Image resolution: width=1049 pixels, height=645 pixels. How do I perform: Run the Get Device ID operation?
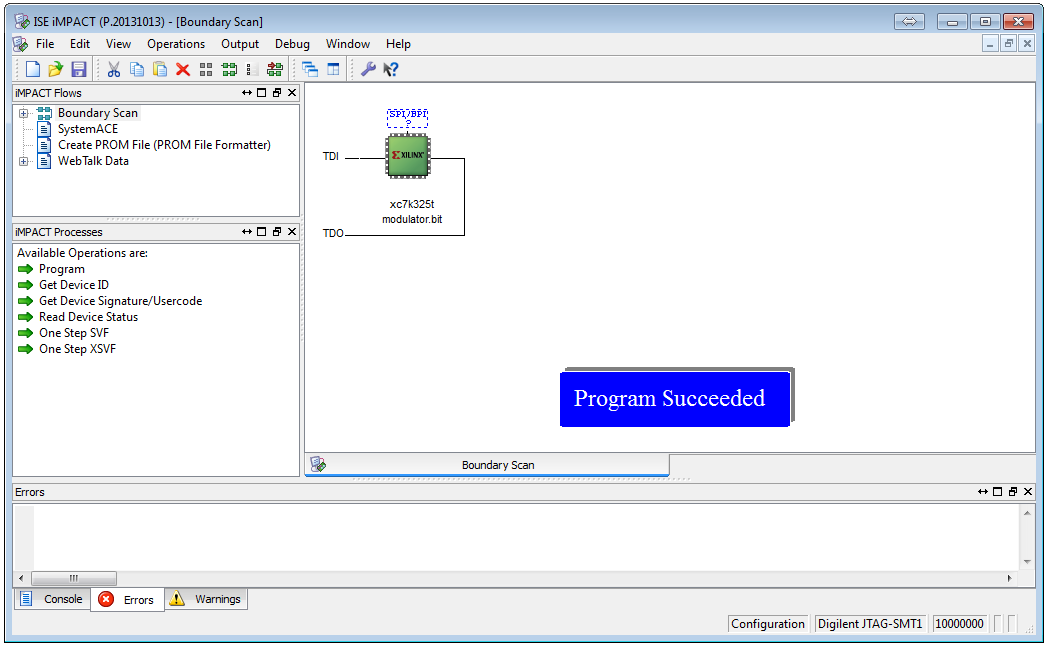(x=74, y=285)
